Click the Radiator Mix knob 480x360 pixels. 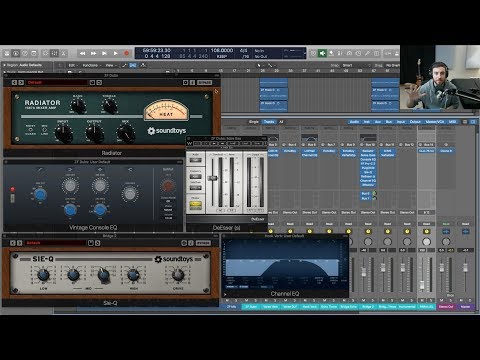pos(126,133)
